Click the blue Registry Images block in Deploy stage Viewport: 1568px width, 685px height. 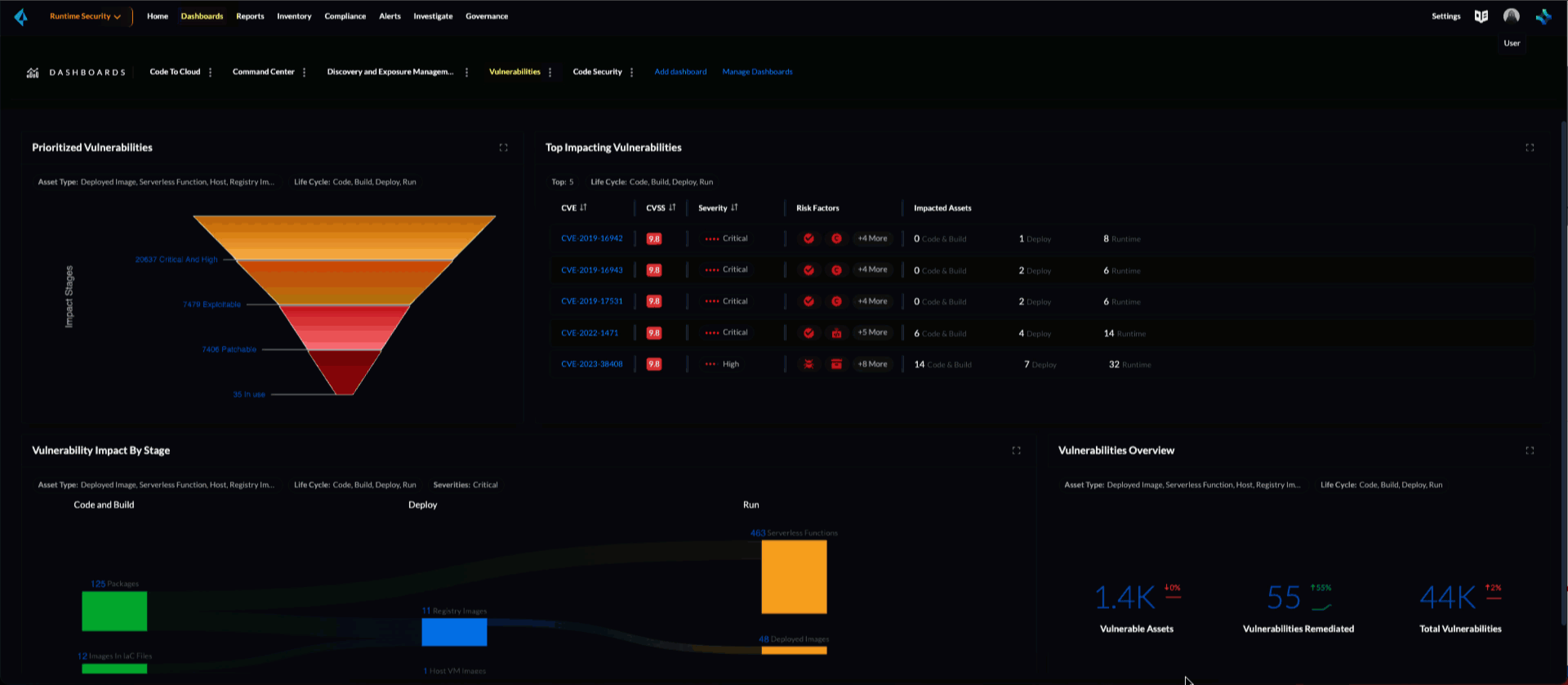pos(454,632)
